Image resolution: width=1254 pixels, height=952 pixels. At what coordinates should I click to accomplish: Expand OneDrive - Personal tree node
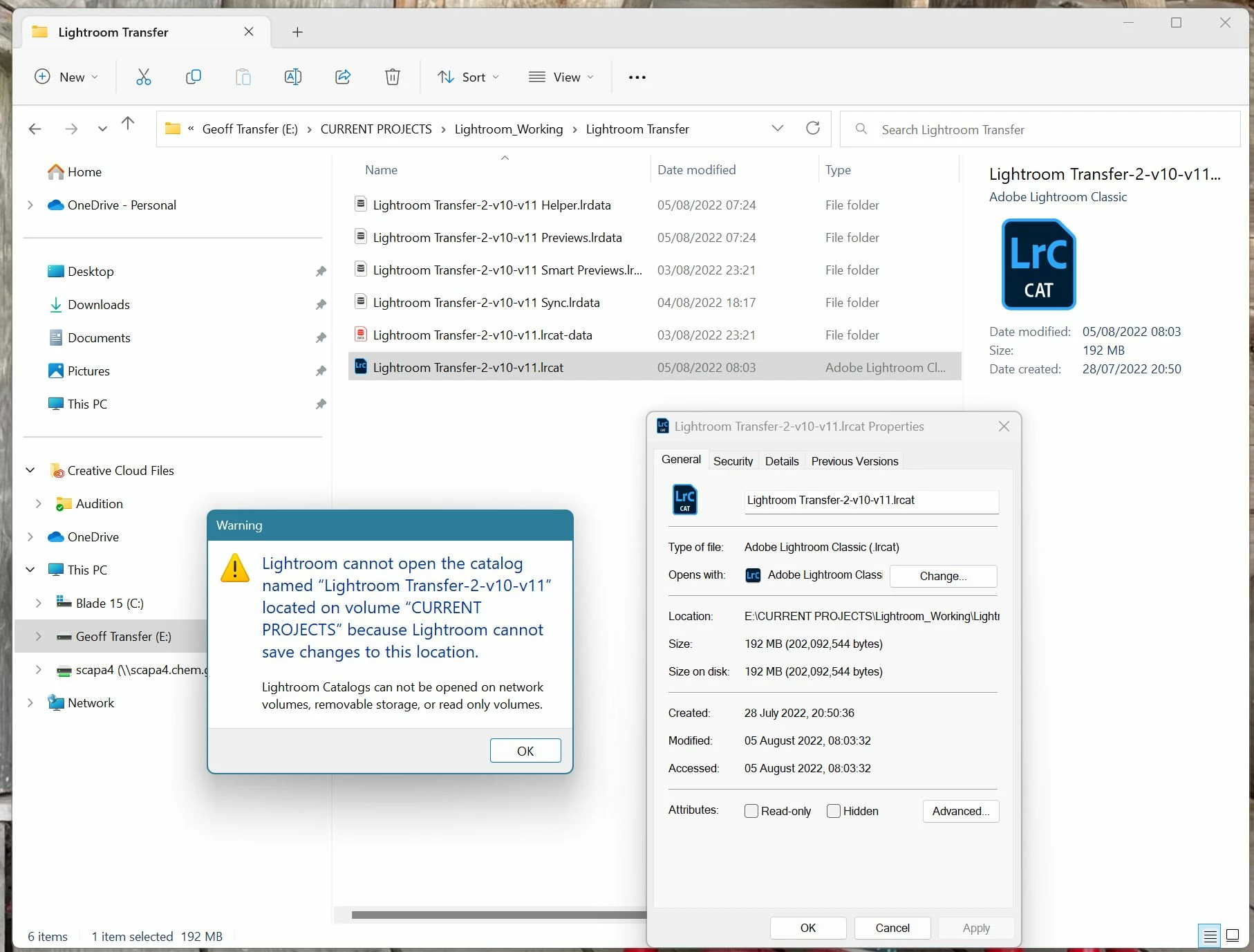(x=30, y=205)
